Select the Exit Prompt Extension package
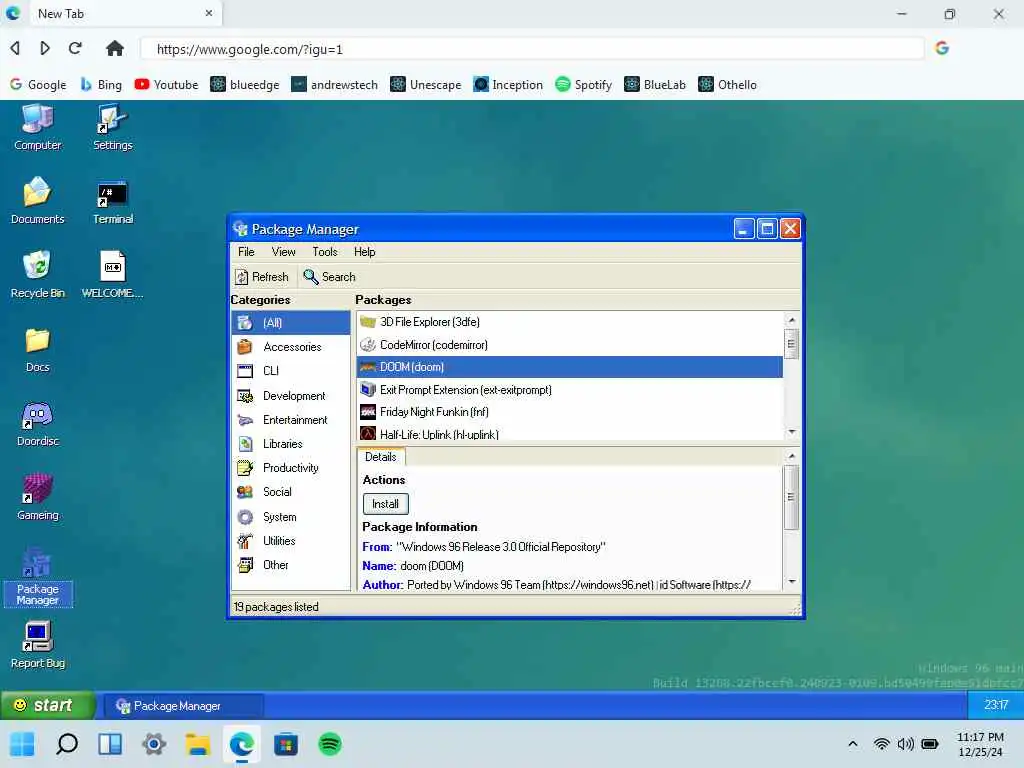 click(569, 390)
